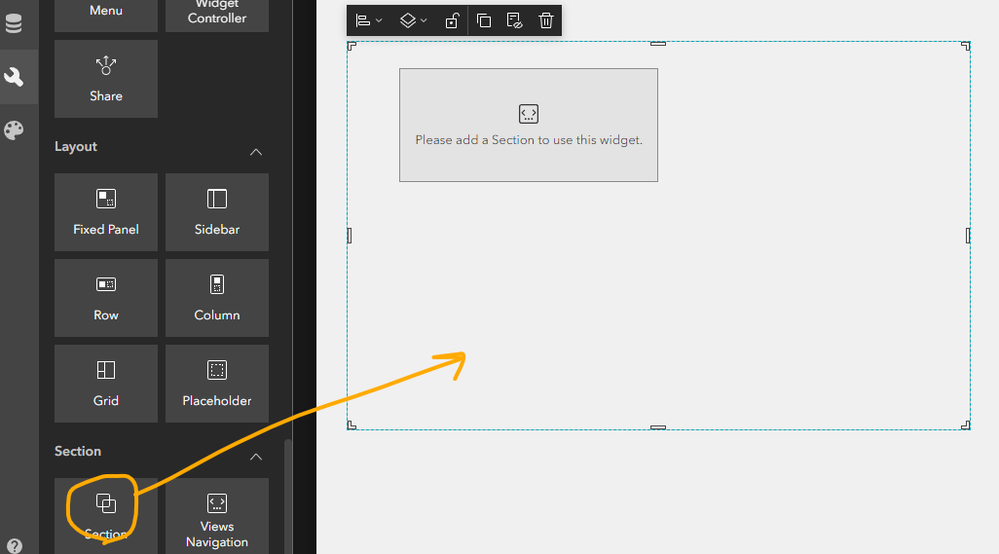Select the Column layout widget
The width and height of the screenshot is (999, 554).
[217, 298]
